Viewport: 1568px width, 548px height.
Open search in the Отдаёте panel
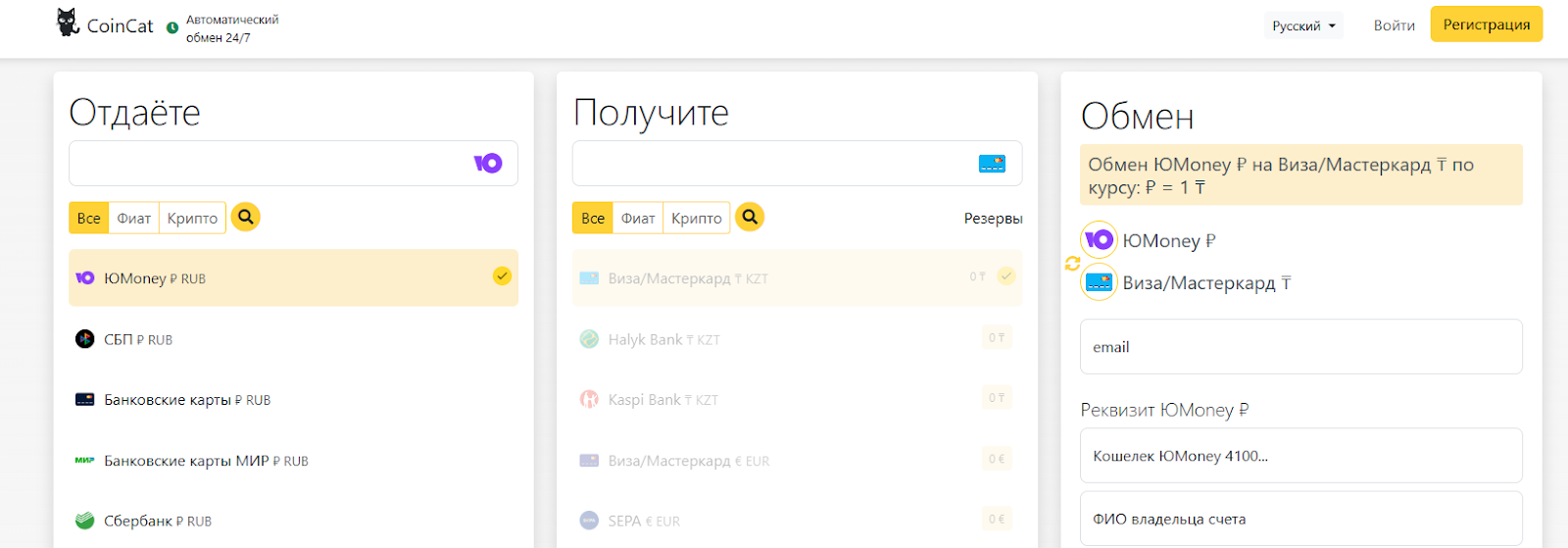coord(246,217)
